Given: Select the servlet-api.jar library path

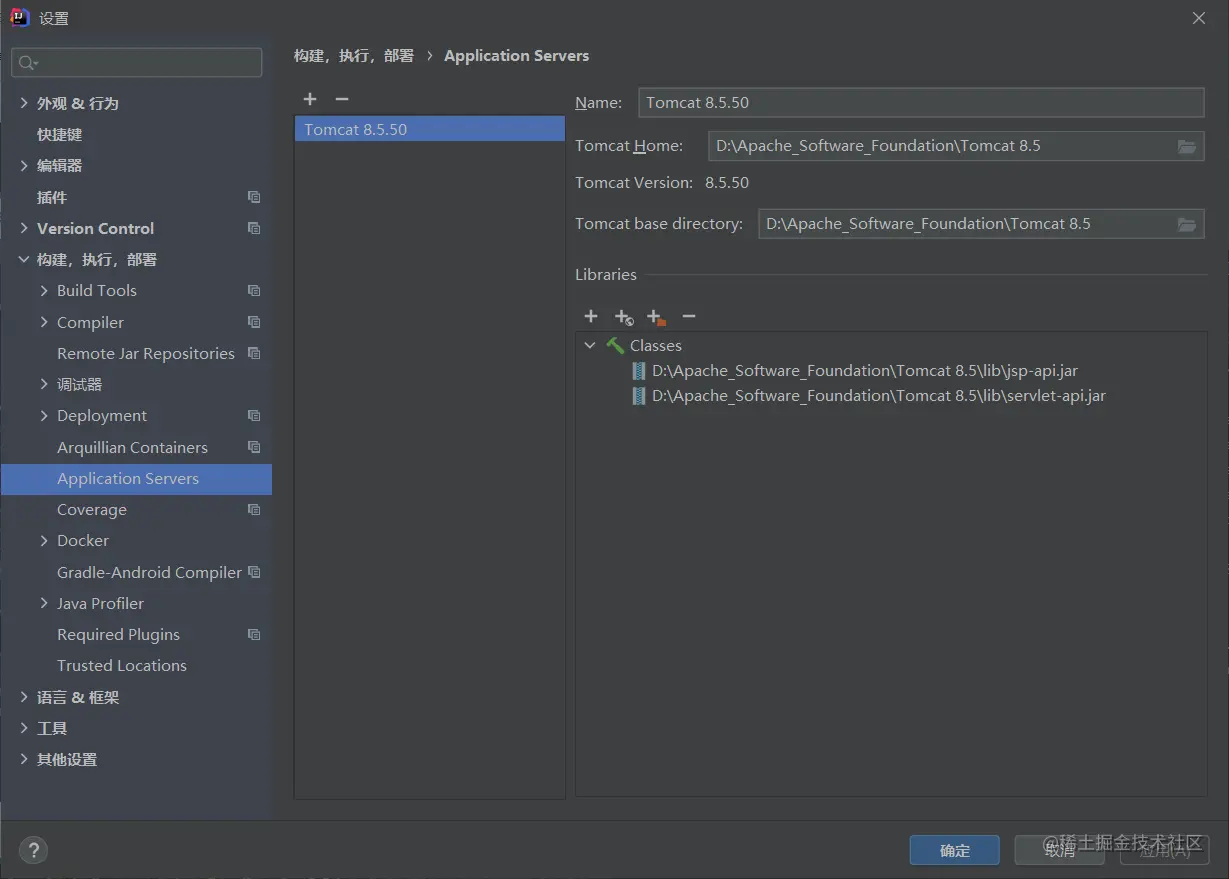Looking at the screenshot, I should point(879,396).
